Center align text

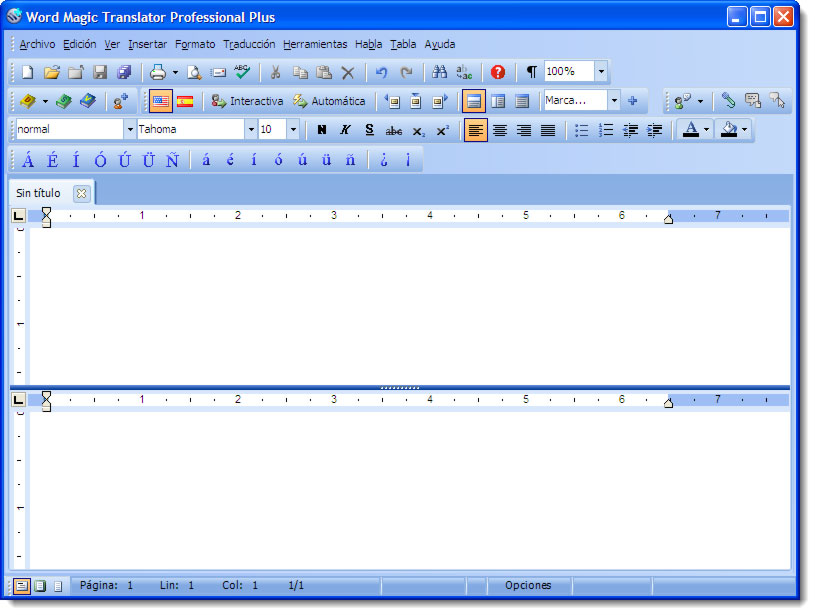click(500, 130)
